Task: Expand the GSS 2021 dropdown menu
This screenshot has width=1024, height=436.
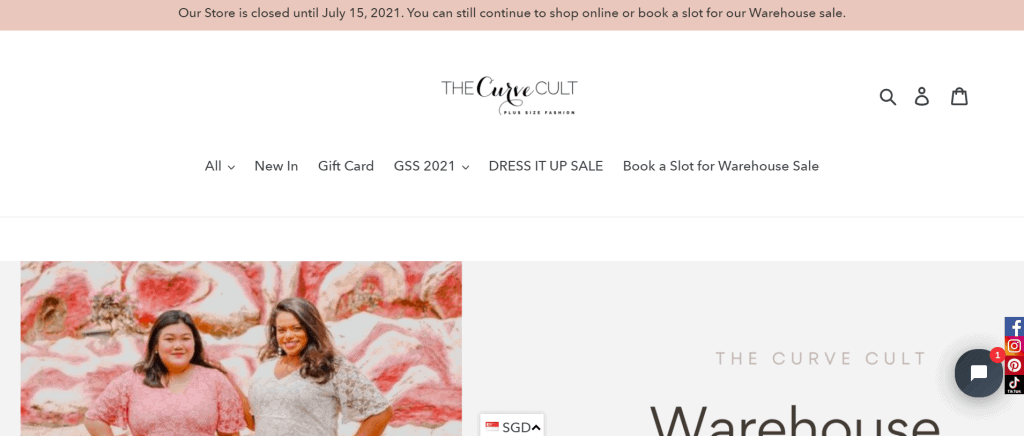Action: tap(431, 166)
